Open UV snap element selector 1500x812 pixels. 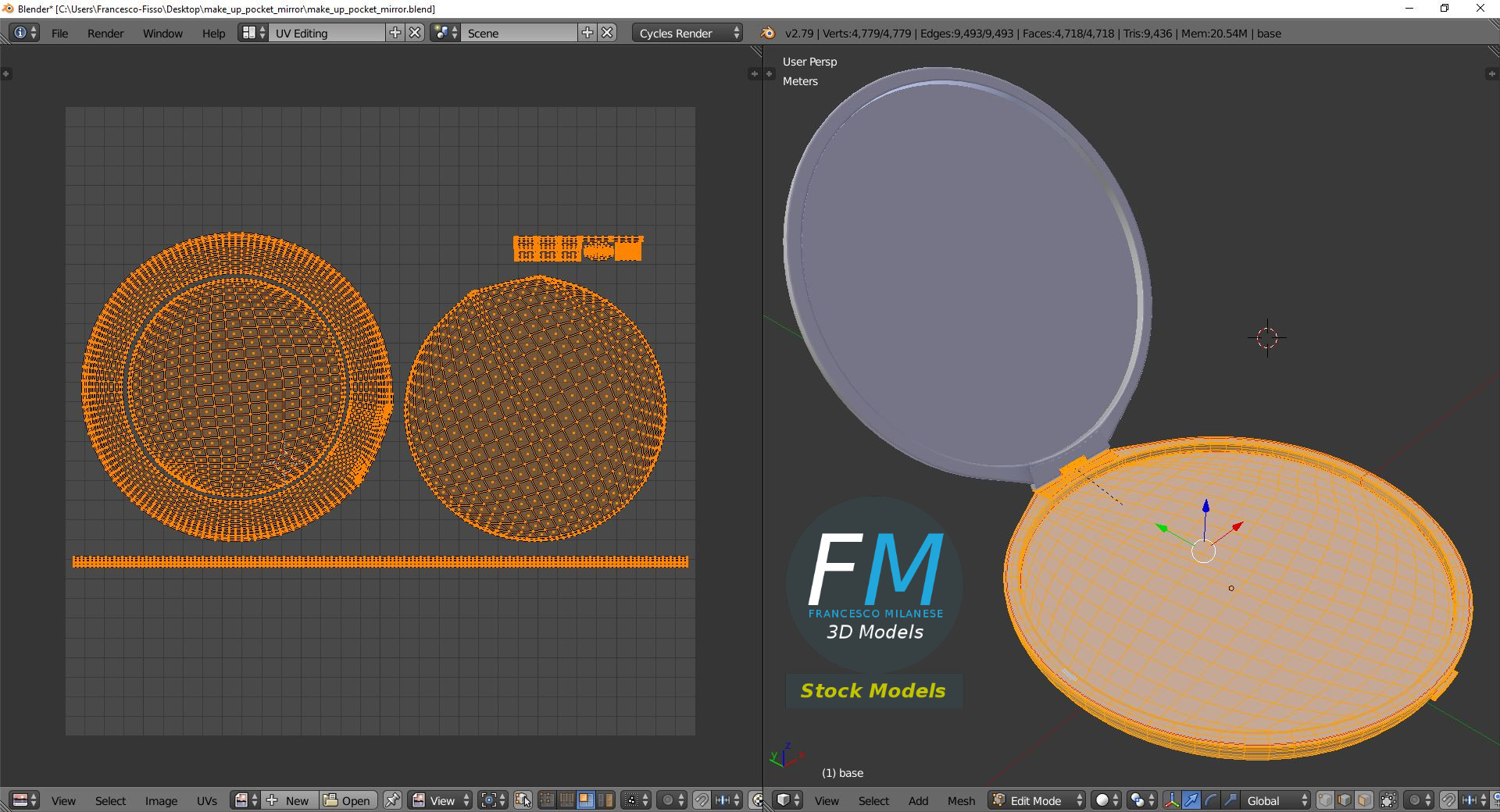click(x=727, y=800)
